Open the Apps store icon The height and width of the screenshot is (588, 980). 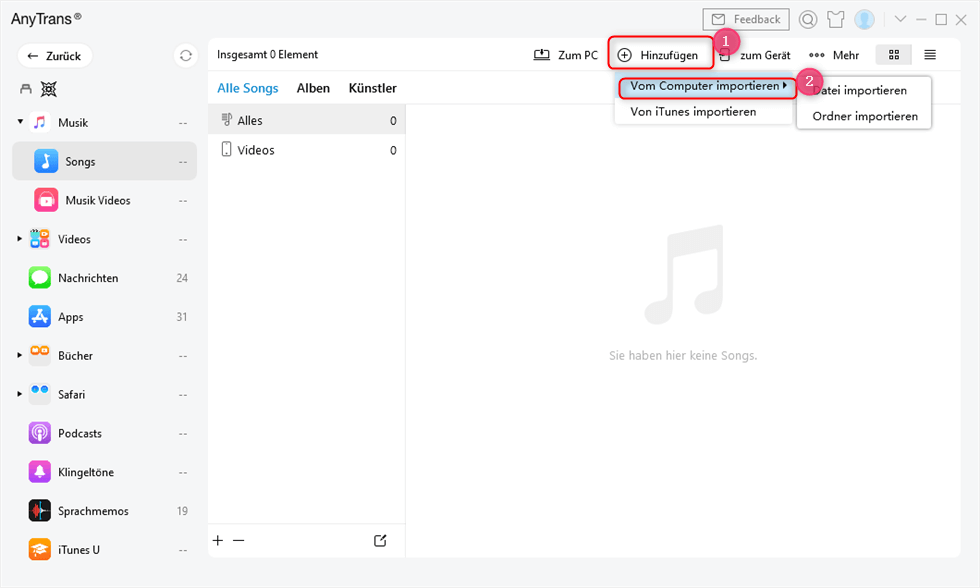click(x=40, y=317)
